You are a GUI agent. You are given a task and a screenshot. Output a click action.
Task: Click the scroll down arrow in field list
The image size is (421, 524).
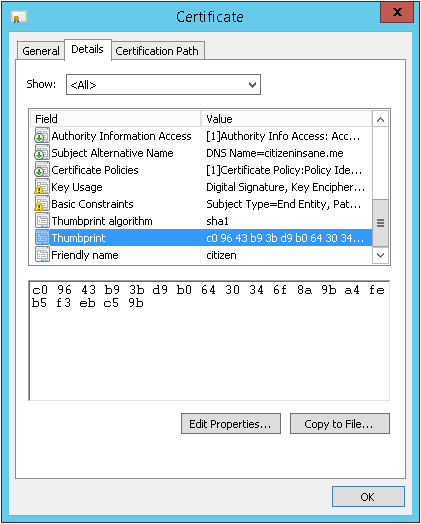pyautogui.click(x=380, y=256)
